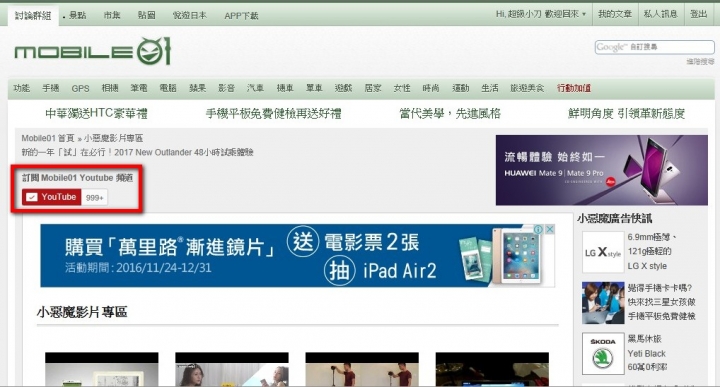Open the LG X style ad text link
This screenshot has width=720, height=387.
tap(652, 252)
